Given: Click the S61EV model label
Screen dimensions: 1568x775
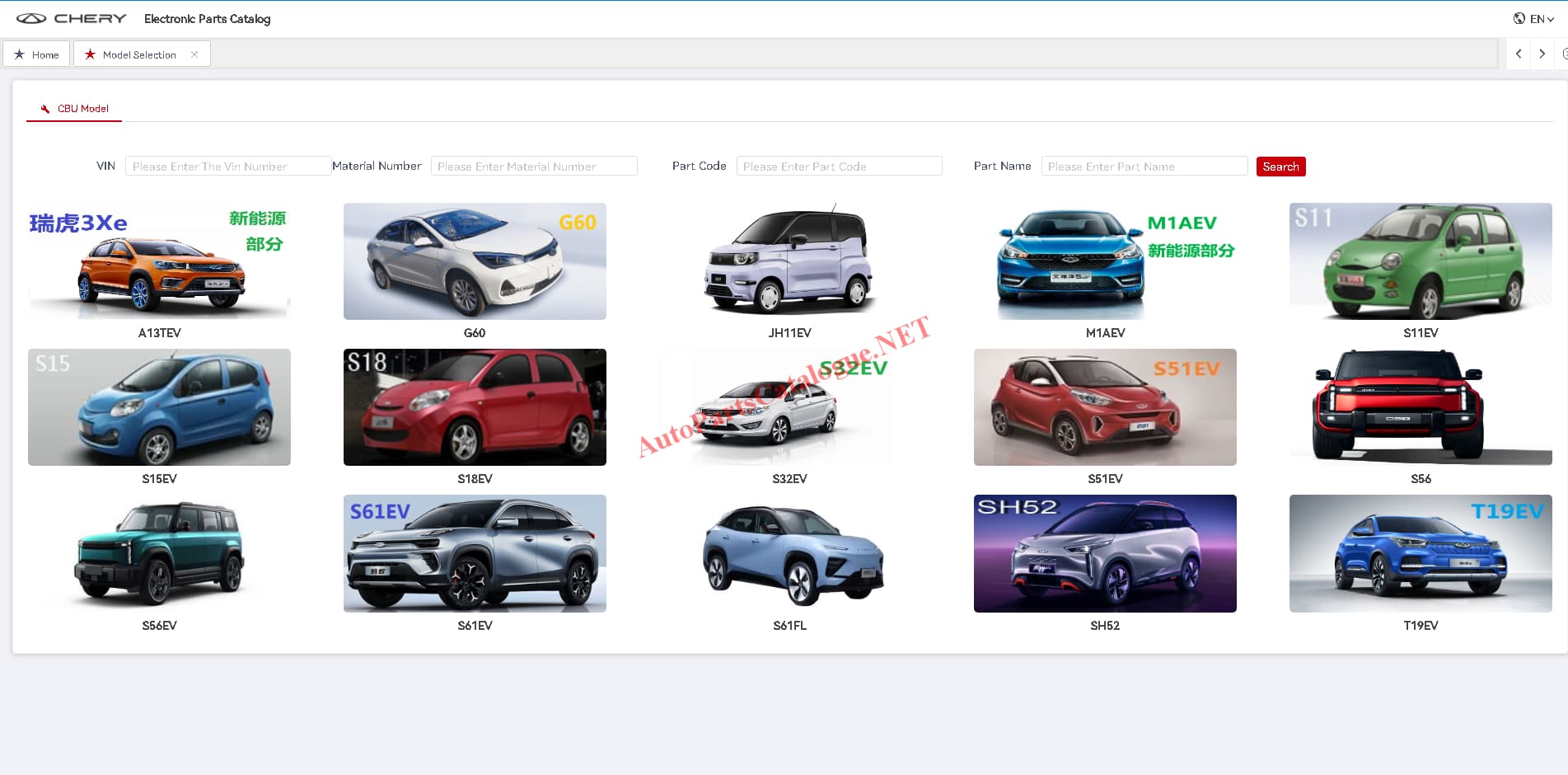Looking at the screenshot, I should coord(475,626).
